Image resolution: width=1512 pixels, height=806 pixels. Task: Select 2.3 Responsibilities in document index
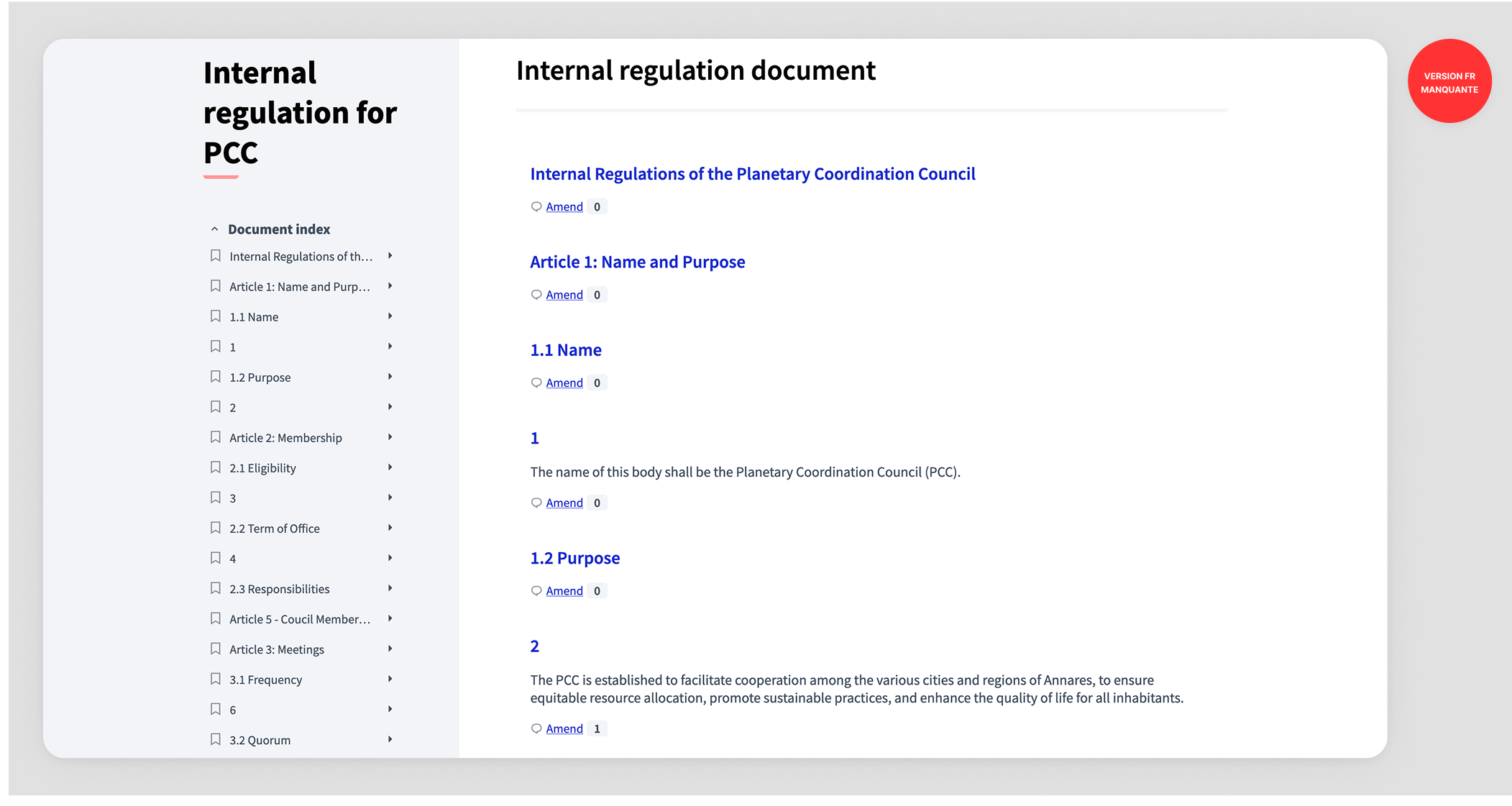coord(280,589)
